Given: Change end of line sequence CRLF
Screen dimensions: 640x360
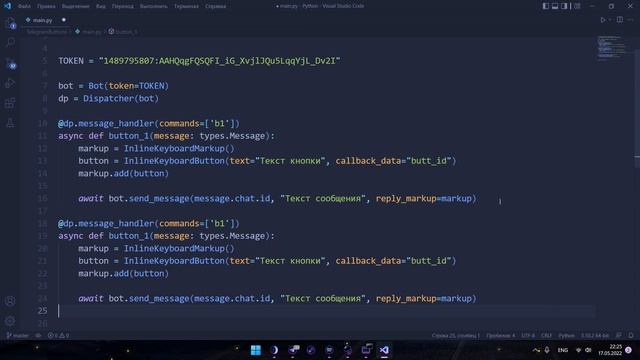Looking at the screenshot, I should [546, 336].
